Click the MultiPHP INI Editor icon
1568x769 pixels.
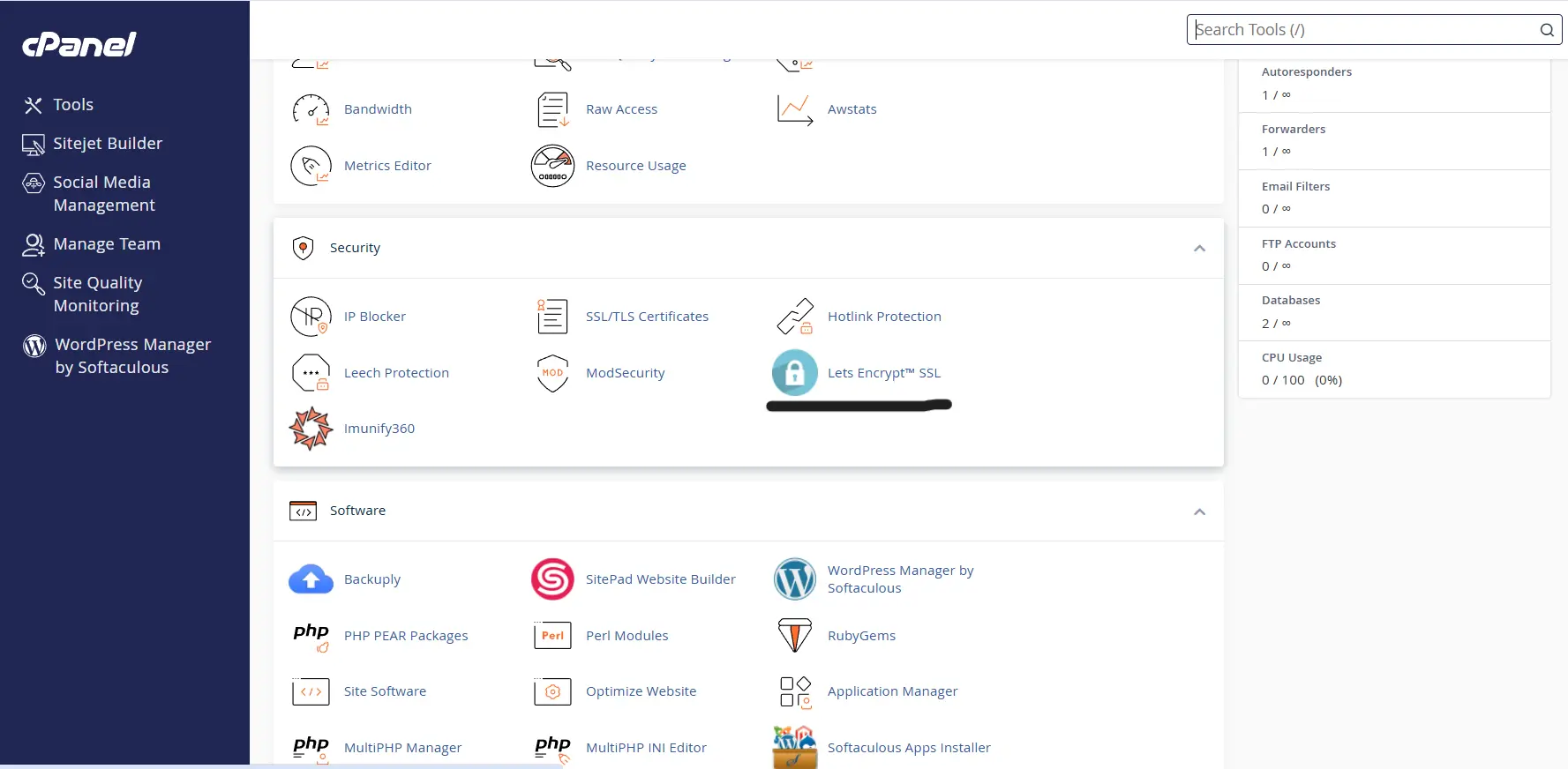tap(553, 749)
